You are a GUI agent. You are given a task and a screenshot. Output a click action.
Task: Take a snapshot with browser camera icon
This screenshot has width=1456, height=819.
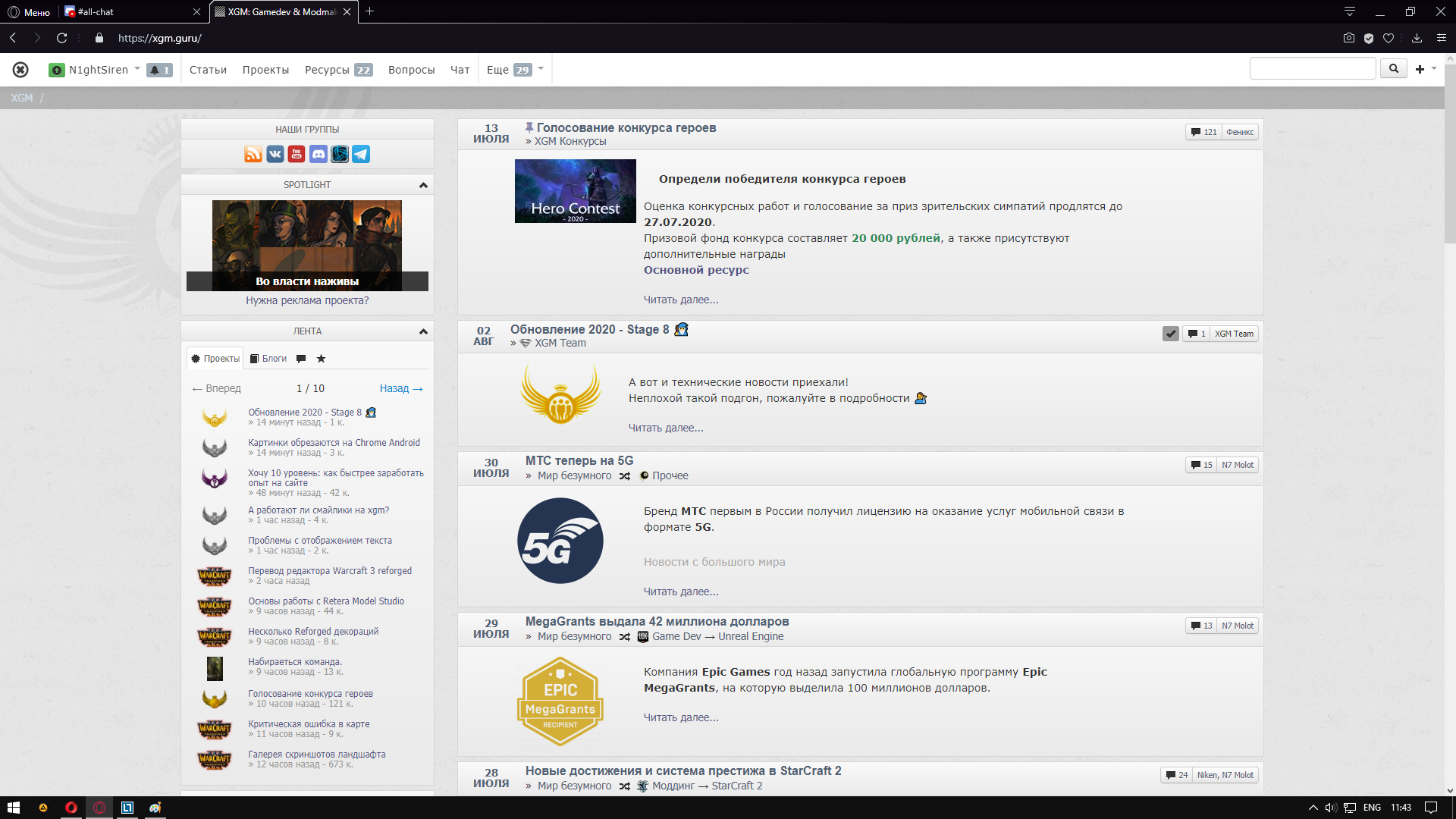1348,38
